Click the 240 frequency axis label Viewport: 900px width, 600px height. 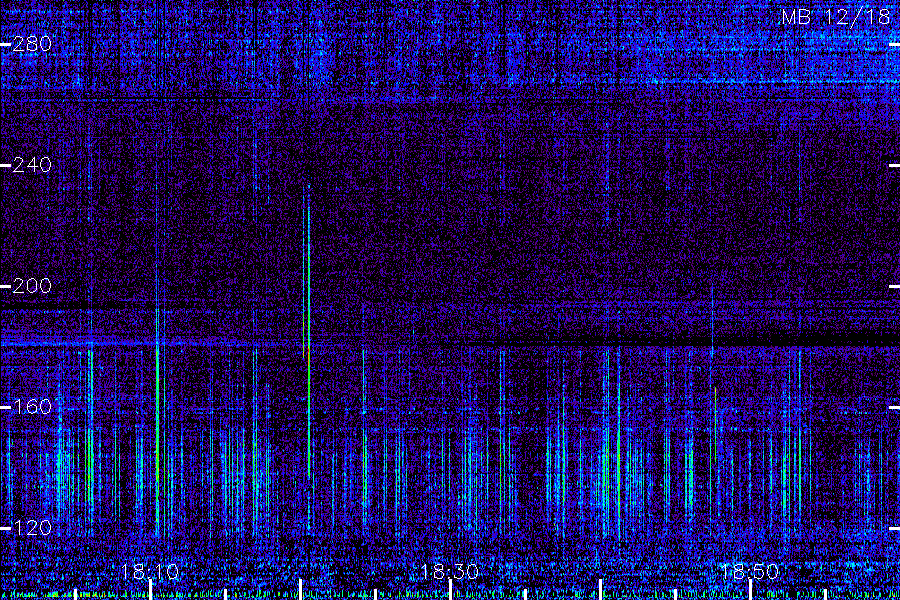(32, 165)
